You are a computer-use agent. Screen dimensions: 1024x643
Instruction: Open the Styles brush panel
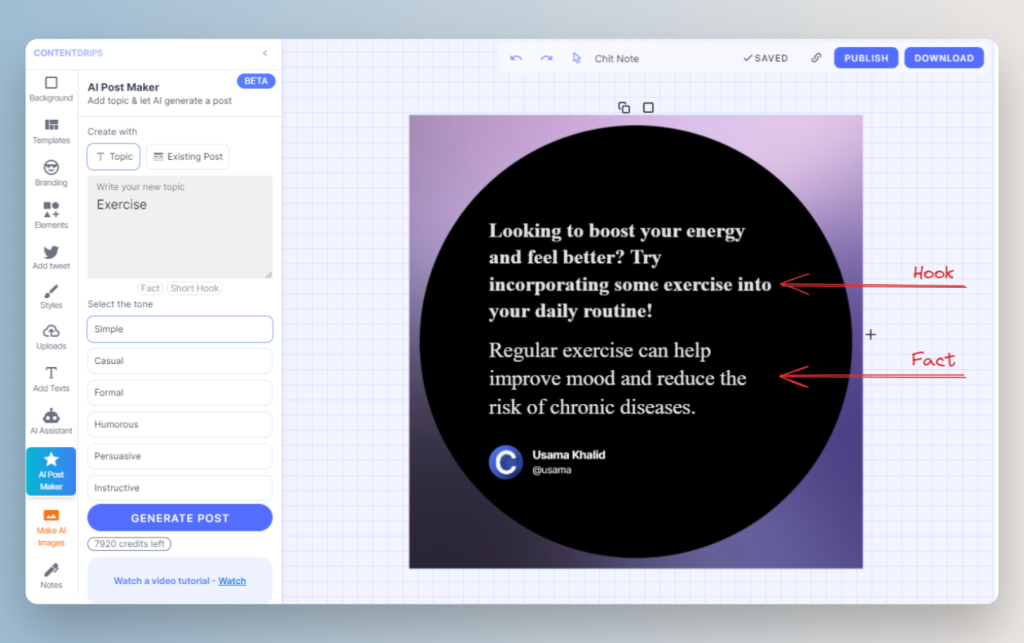click(51, 297)
